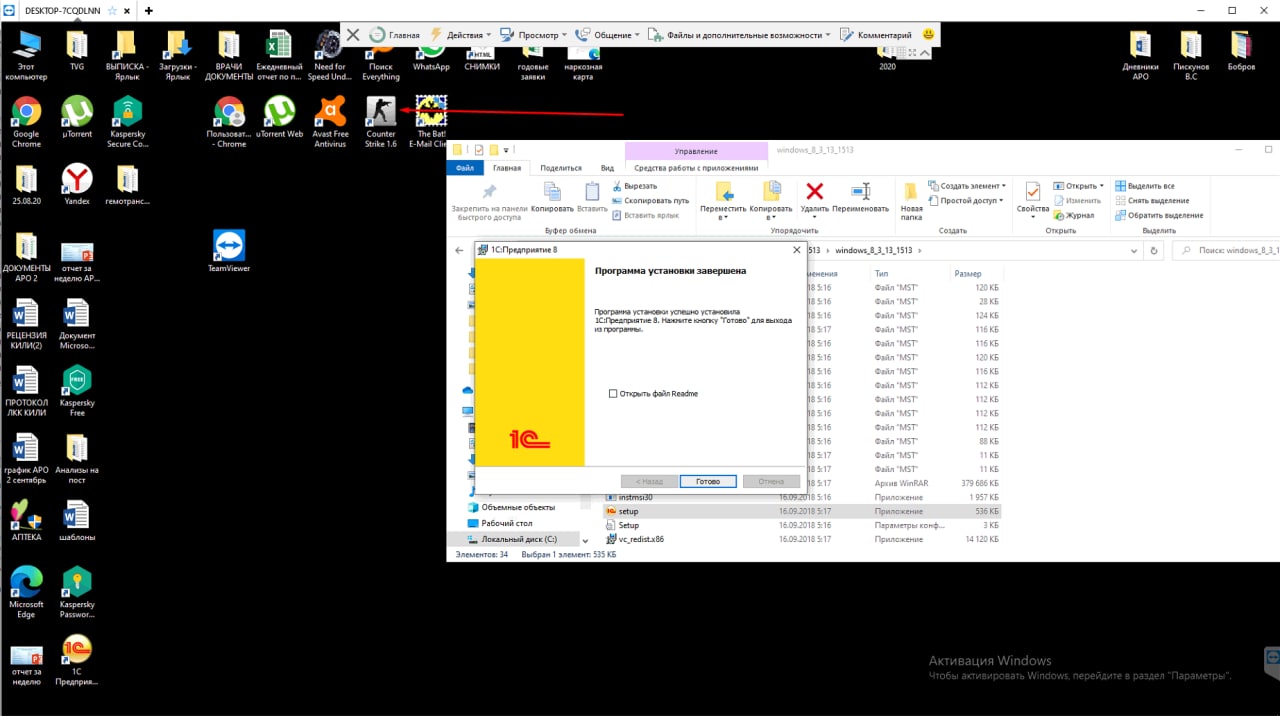Select the Microsoft Edge desktop shortcut
This screenshot has height=716, width=1280.
click(x=27, y=582)
